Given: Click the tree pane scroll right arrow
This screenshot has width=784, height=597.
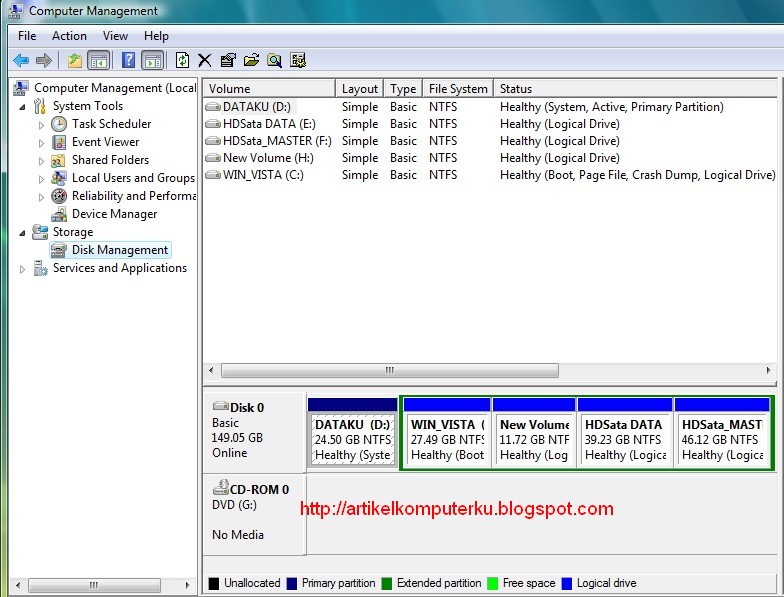Looking at the screenshot, I should coord(187,584).
